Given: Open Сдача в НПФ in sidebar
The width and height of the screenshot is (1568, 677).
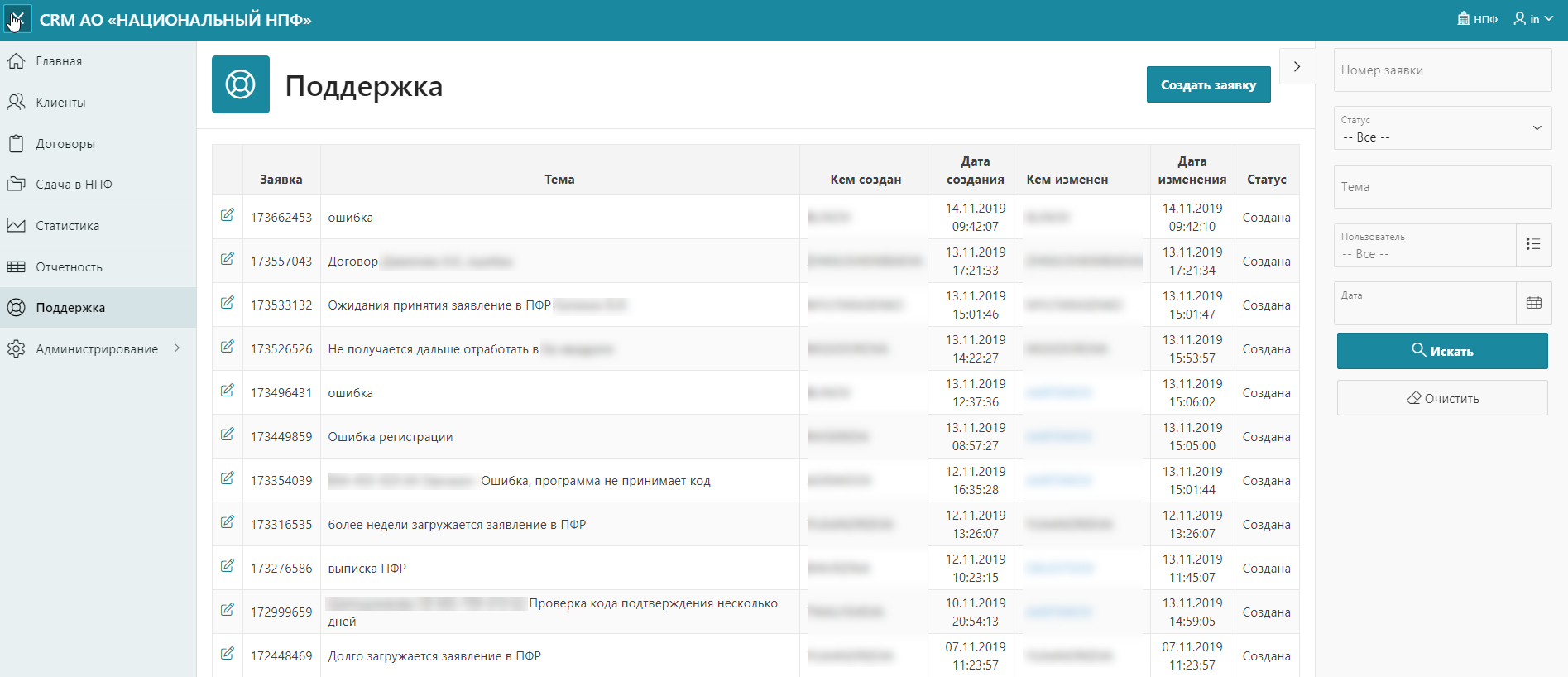Looking at the screenshot, I should [x=98, y=185].
